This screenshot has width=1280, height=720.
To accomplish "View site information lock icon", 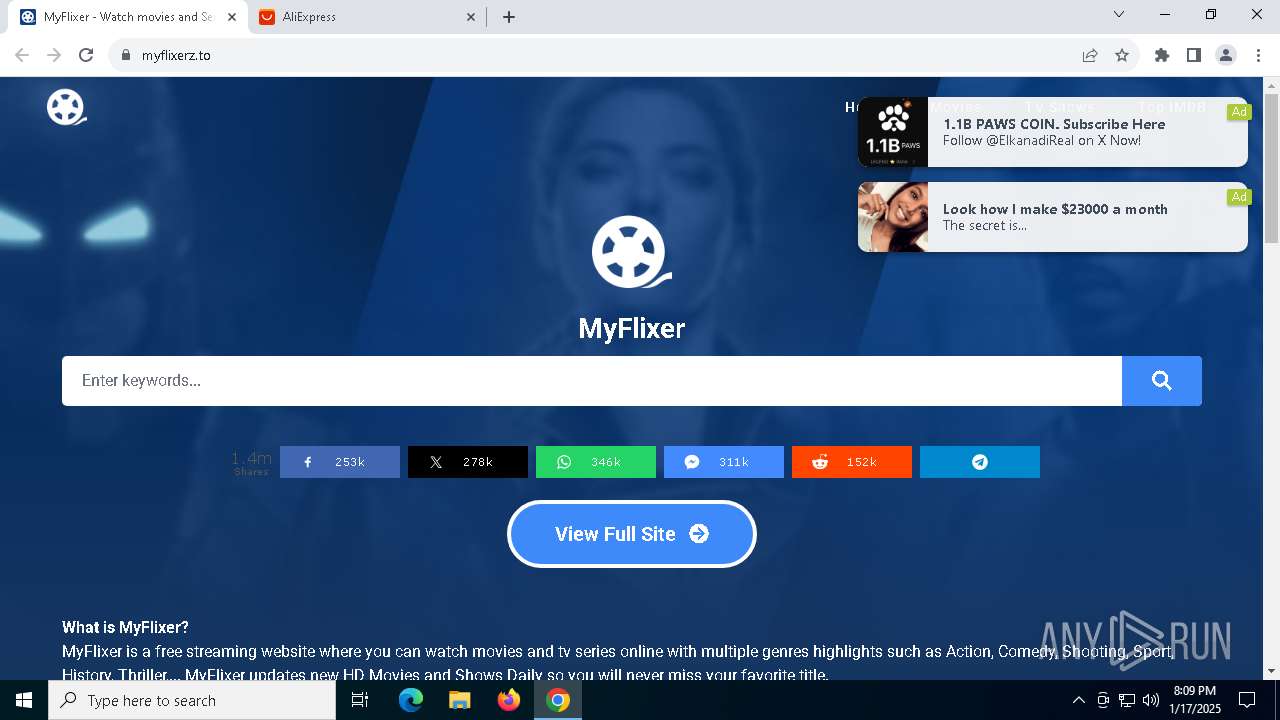I will point(126,55).
